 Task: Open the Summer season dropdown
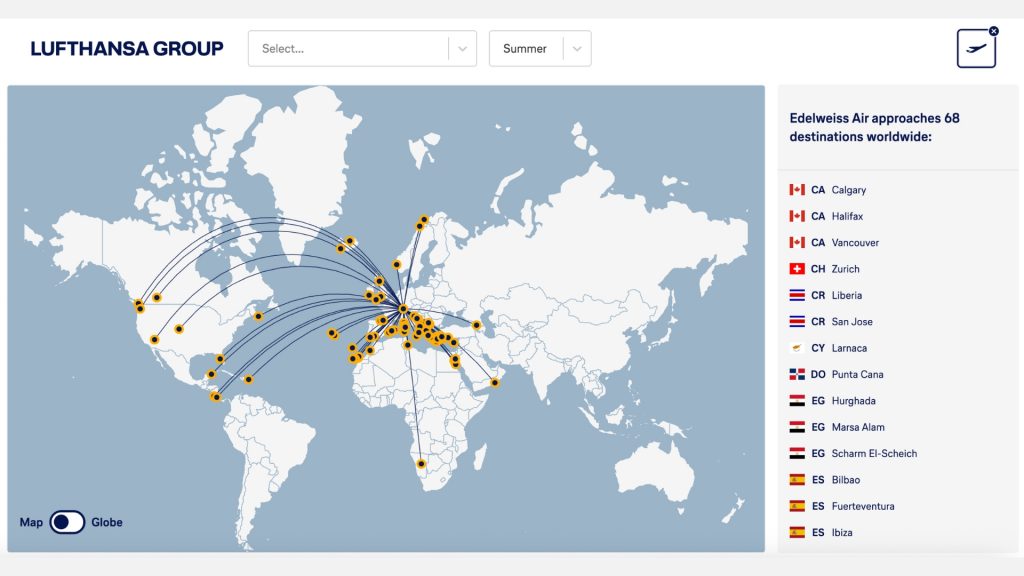[x=540, y=48]
